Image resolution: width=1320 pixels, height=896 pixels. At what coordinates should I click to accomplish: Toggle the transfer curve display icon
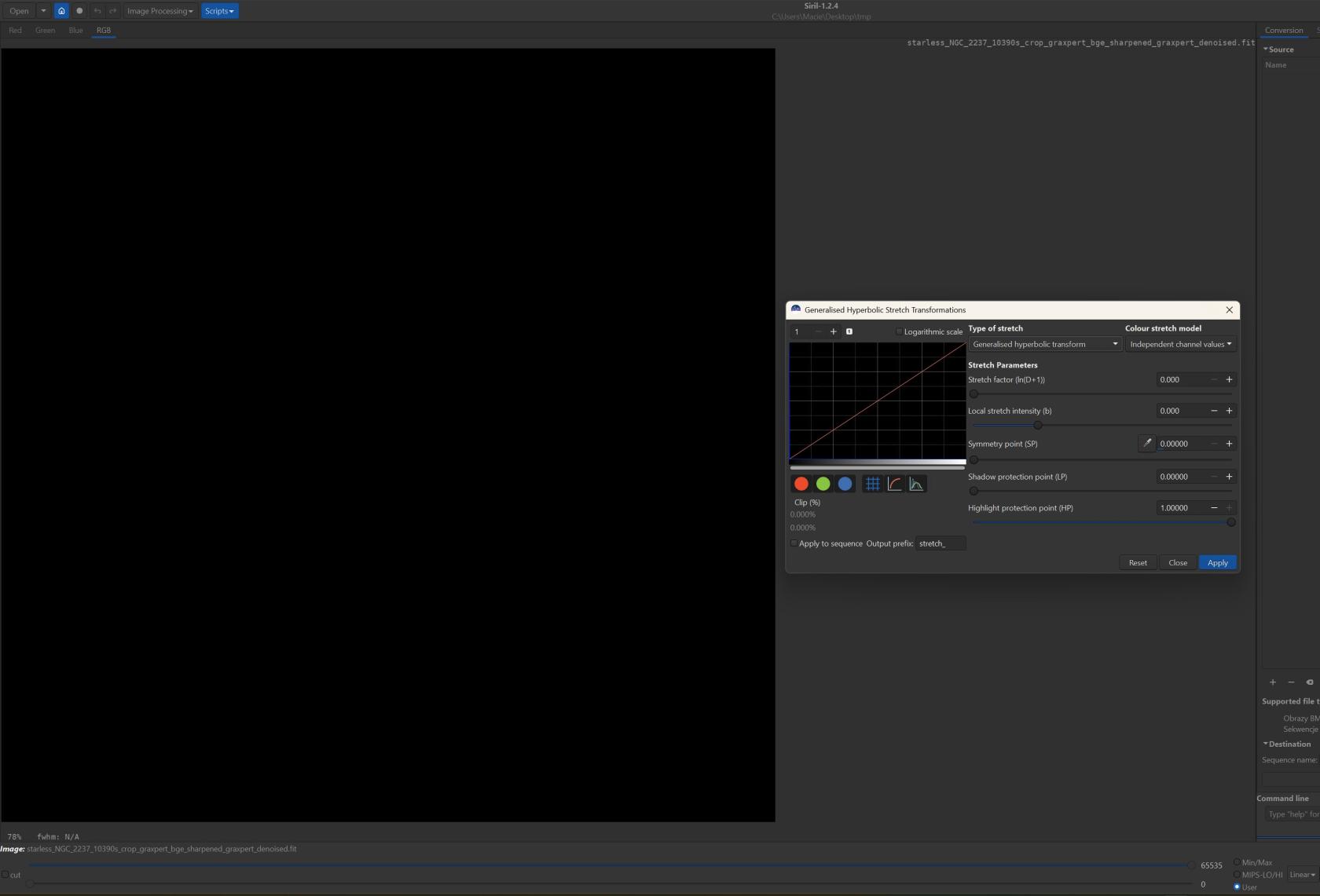click(894, 484)
